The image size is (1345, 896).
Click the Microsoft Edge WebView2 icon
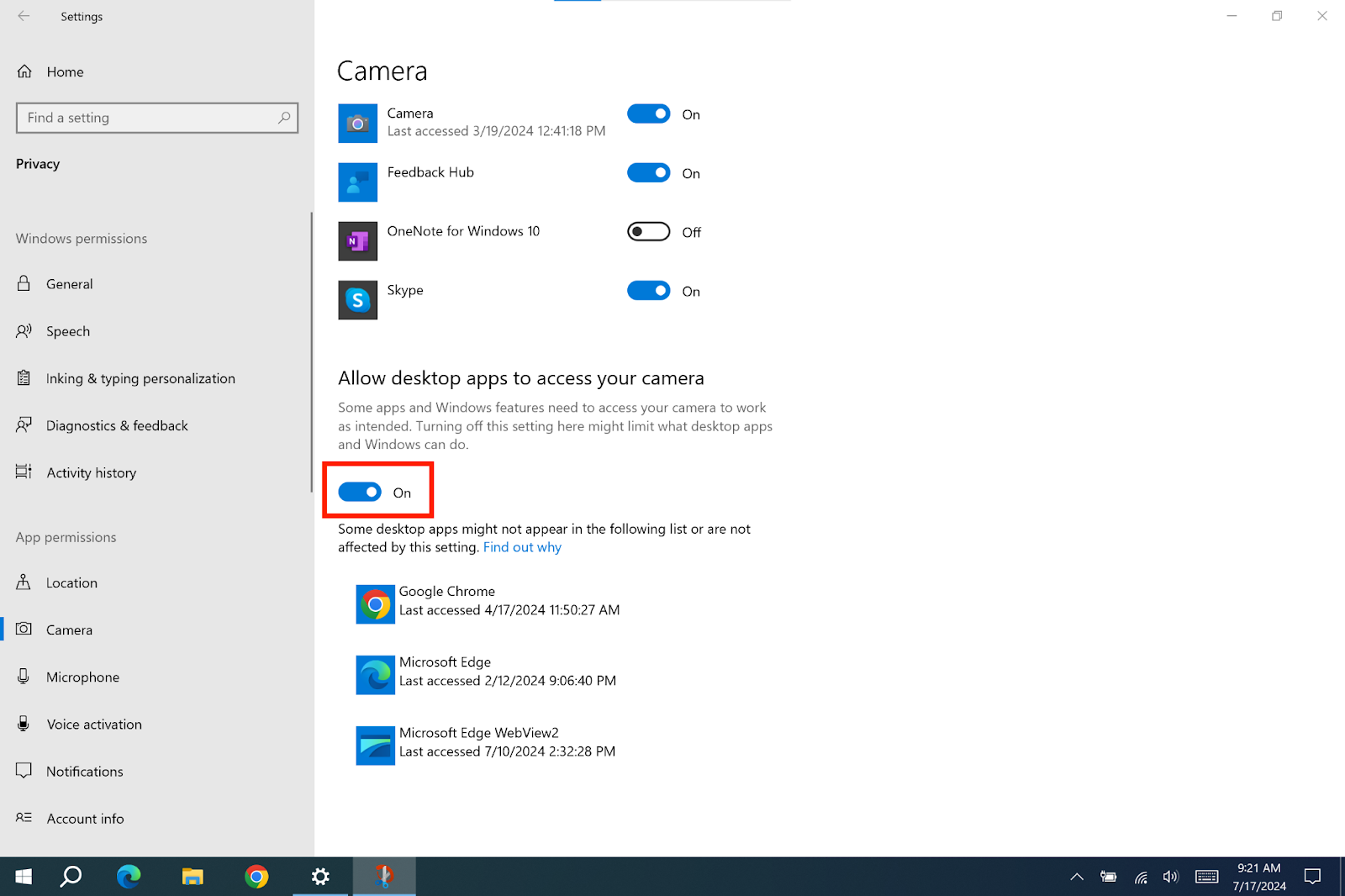pyautogui.click(x=376, y=746)
